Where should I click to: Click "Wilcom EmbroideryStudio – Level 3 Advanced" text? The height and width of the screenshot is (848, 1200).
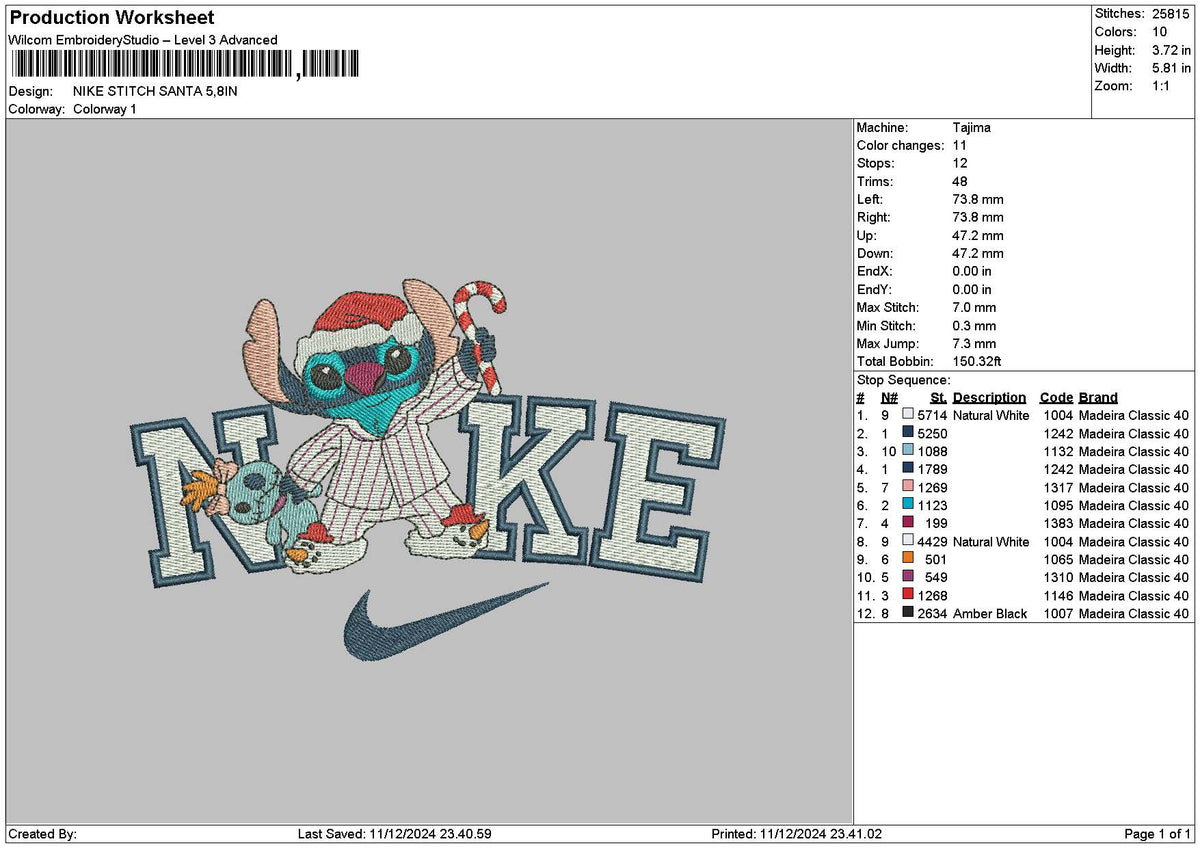pos(143,40)
